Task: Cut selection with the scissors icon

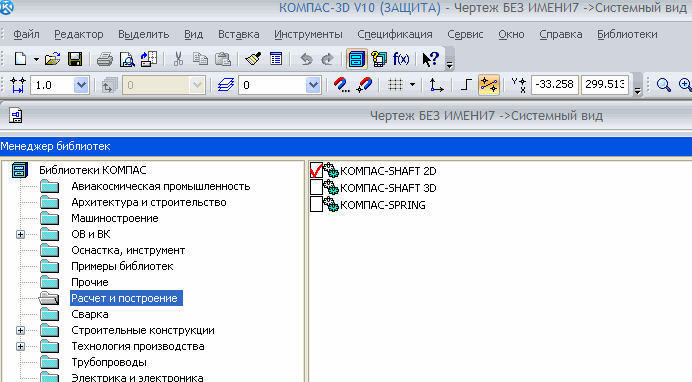Action: pos(178,59)
